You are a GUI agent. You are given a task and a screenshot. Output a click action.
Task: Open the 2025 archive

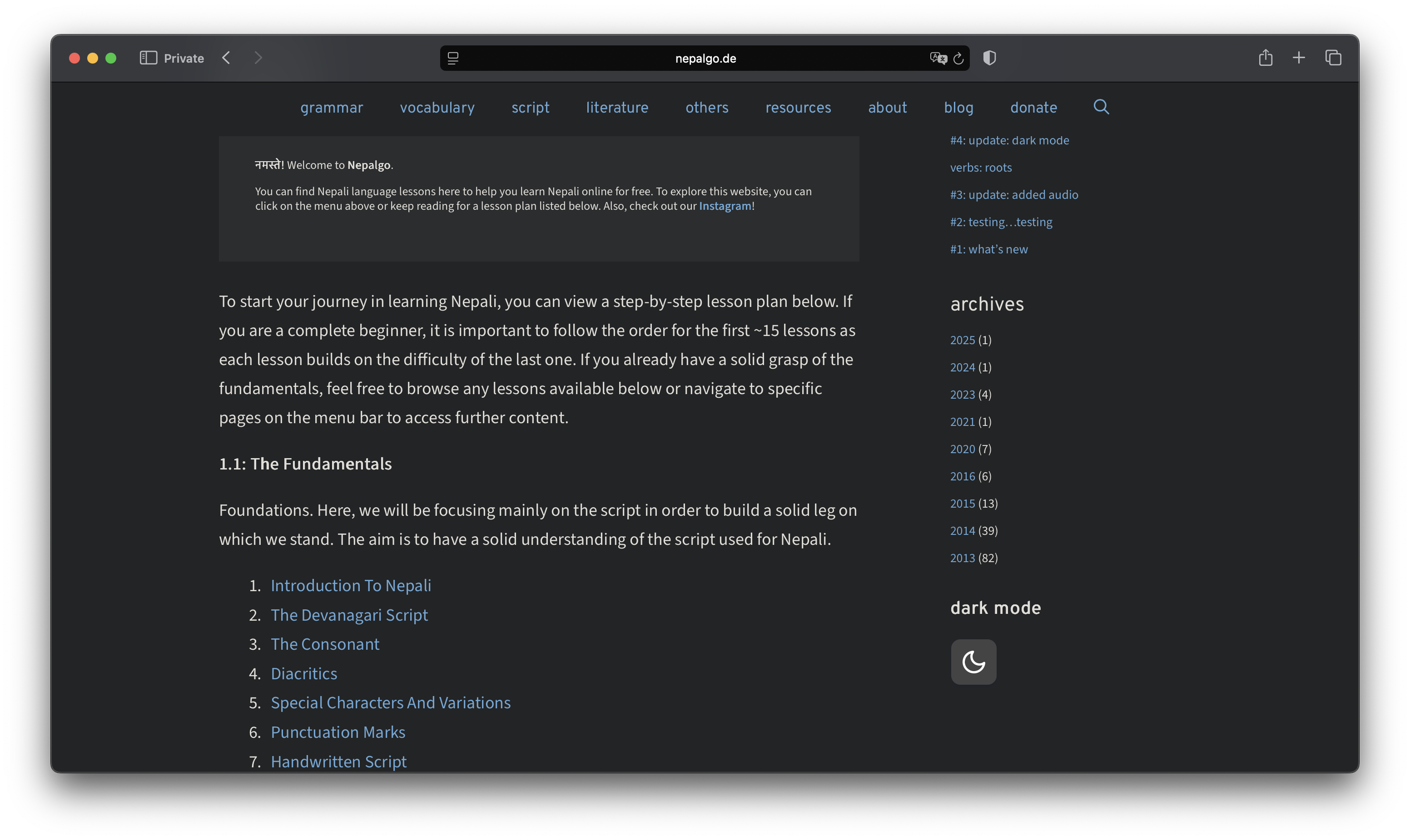click(x=963, y=340)
